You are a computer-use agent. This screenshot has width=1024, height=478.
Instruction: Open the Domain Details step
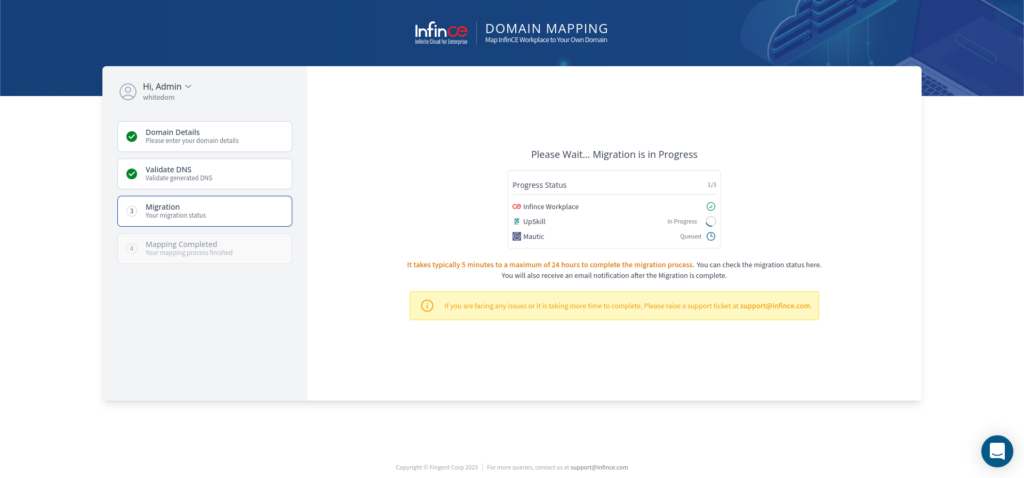[x=204, y=136]
